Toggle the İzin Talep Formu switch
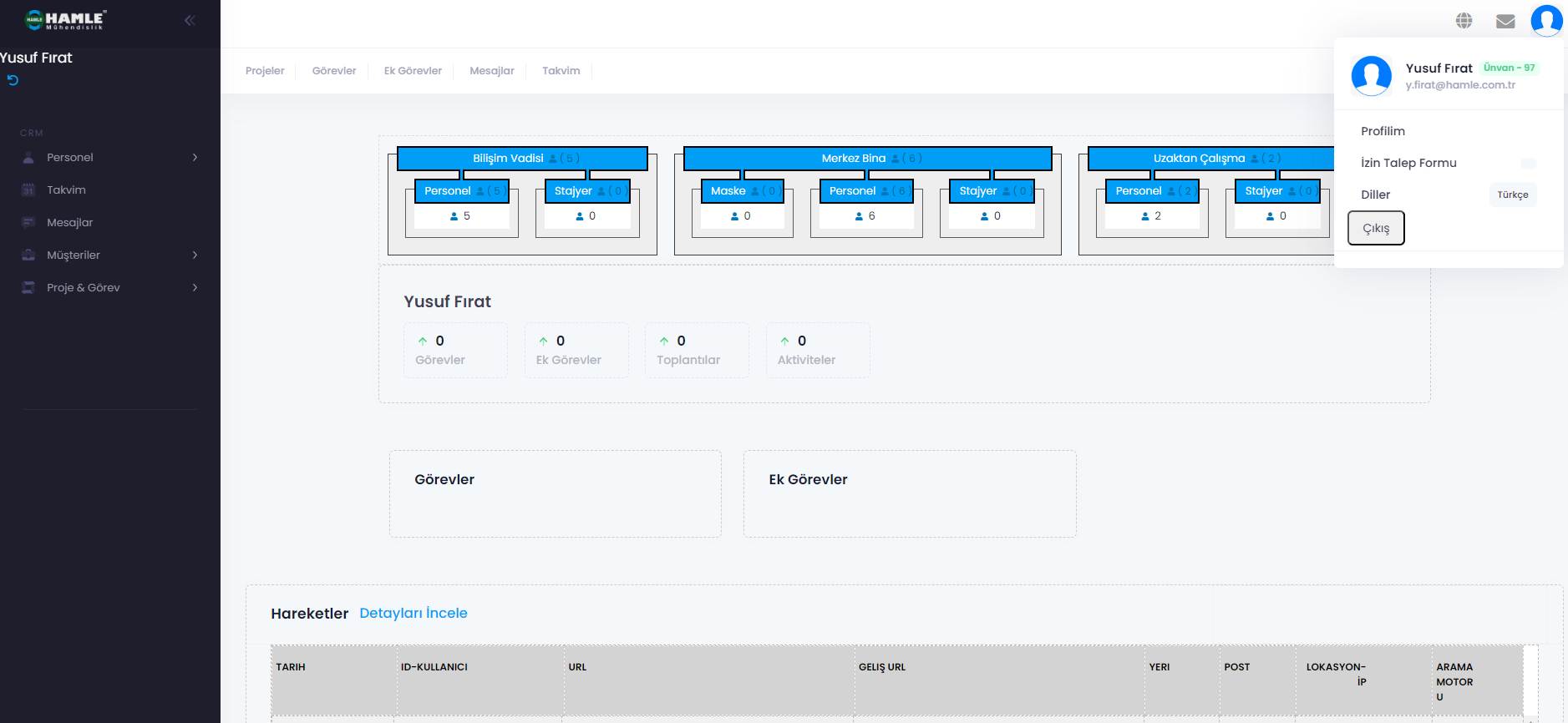1568x723 pixels. tap(1528, 164)
